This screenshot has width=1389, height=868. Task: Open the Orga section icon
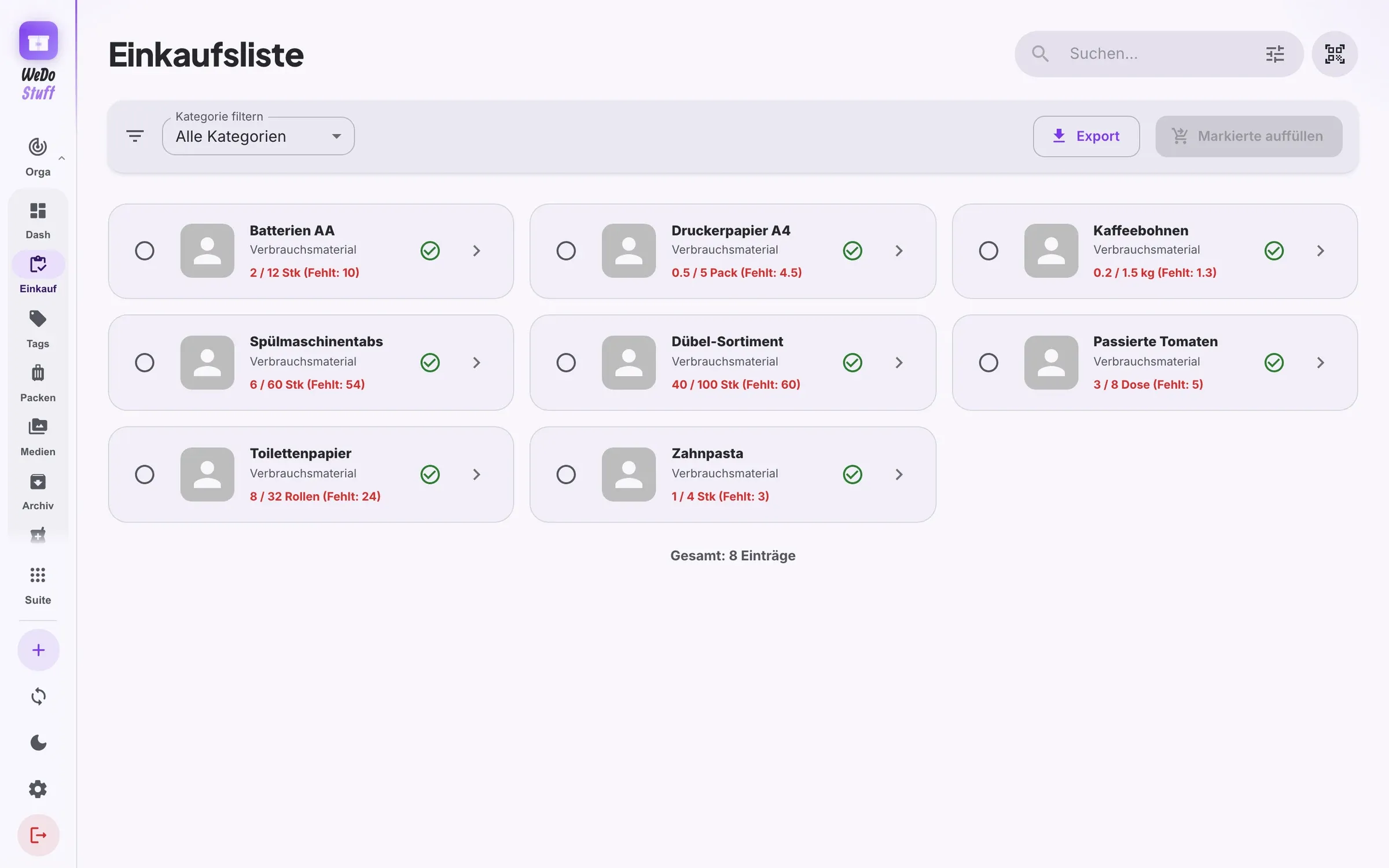click(38, 147)
